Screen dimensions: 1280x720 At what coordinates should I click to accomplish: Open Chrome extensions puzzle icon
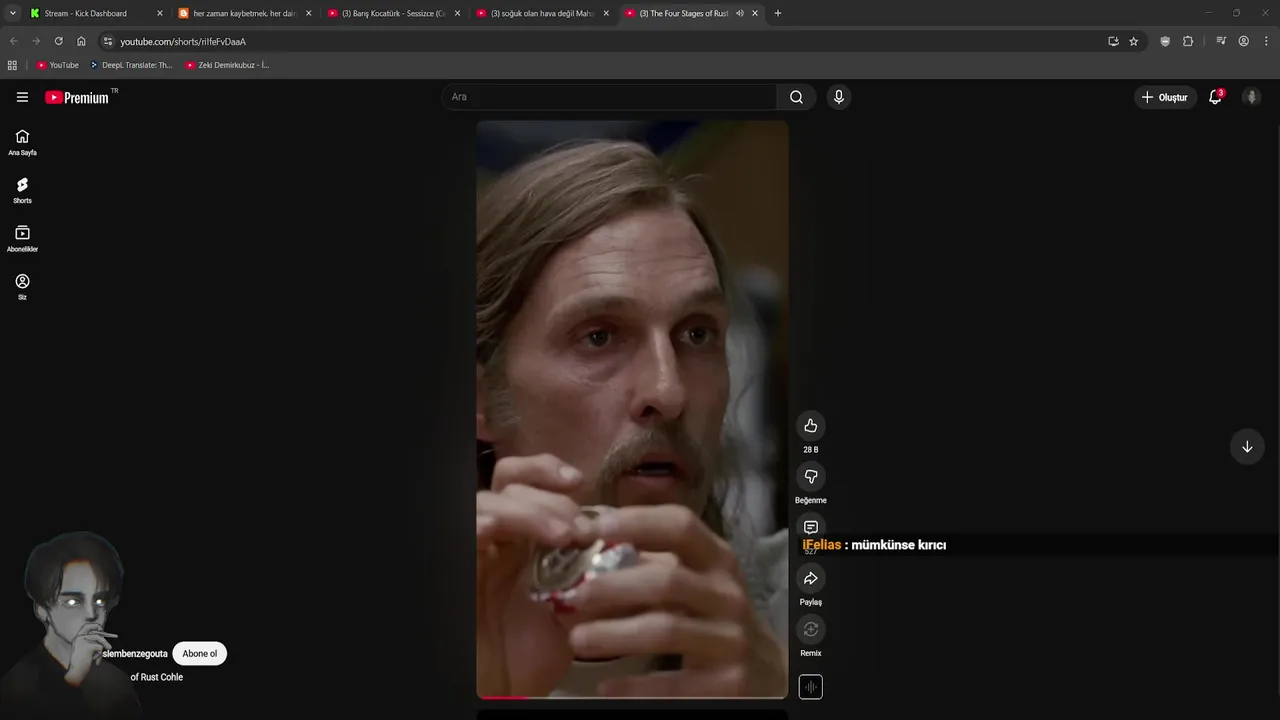click(x=1188, y=41)
